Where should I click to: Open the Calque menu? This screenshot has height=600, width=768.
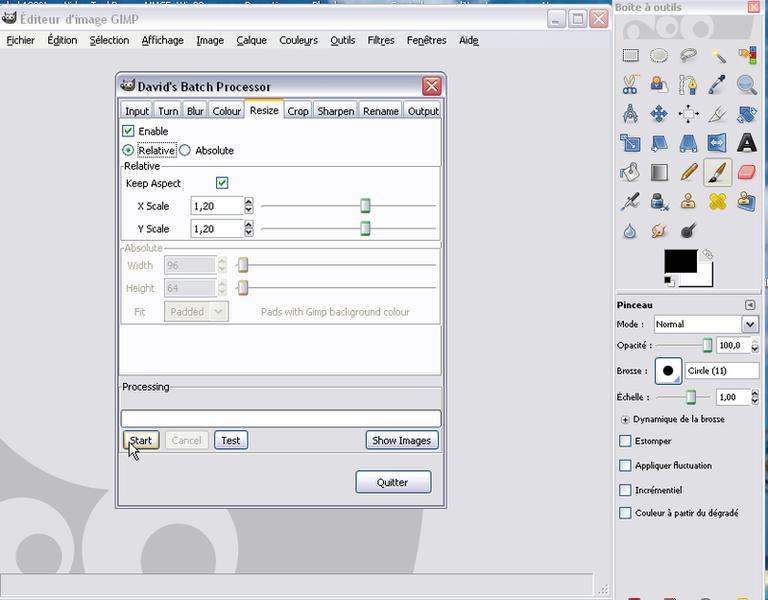(x=251, y=40)
